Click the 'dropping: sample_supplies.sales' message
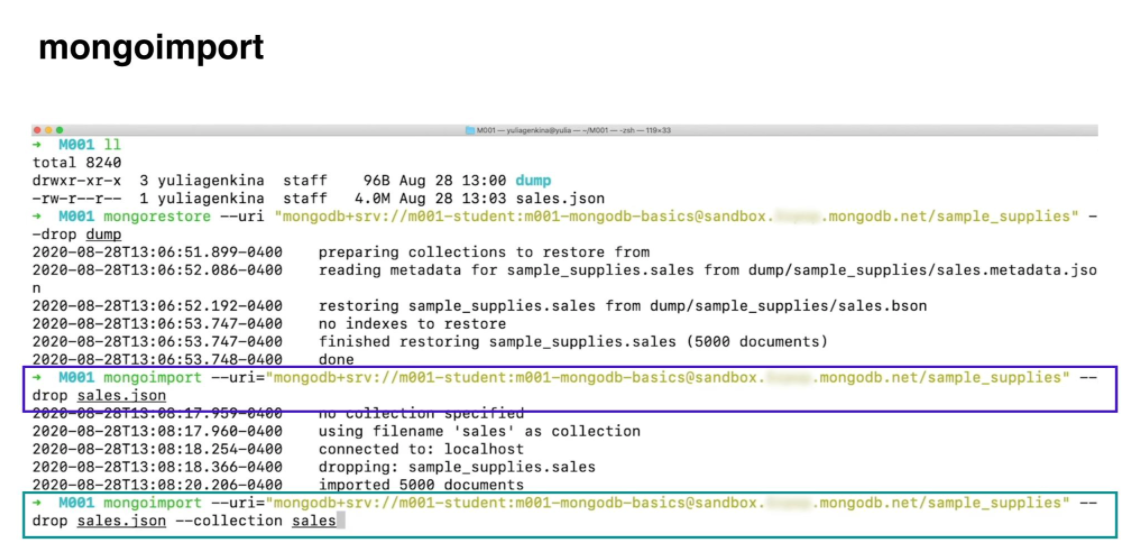The width and height of the screenshot is (1125, 551). pos(457,467)
